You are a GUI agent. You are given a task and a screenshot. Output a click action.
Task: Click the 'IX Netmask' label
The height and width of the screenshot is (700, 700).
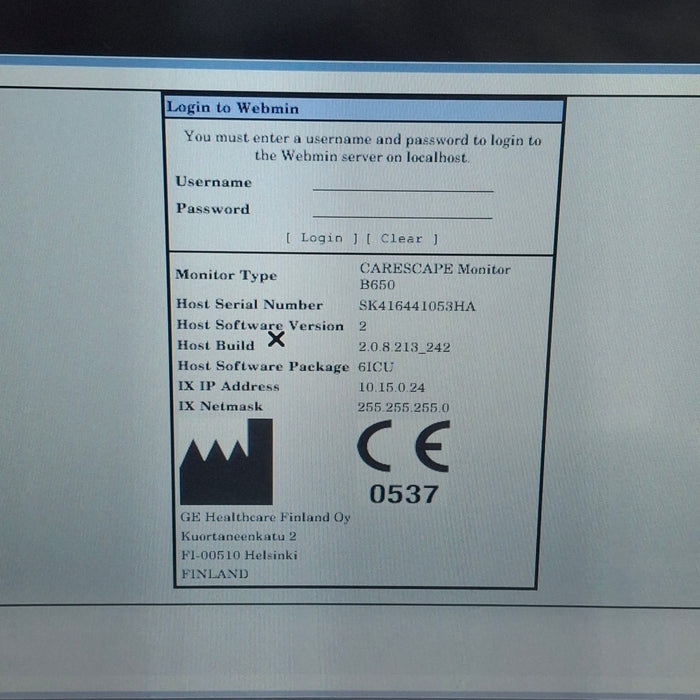(x=221, y=406)
